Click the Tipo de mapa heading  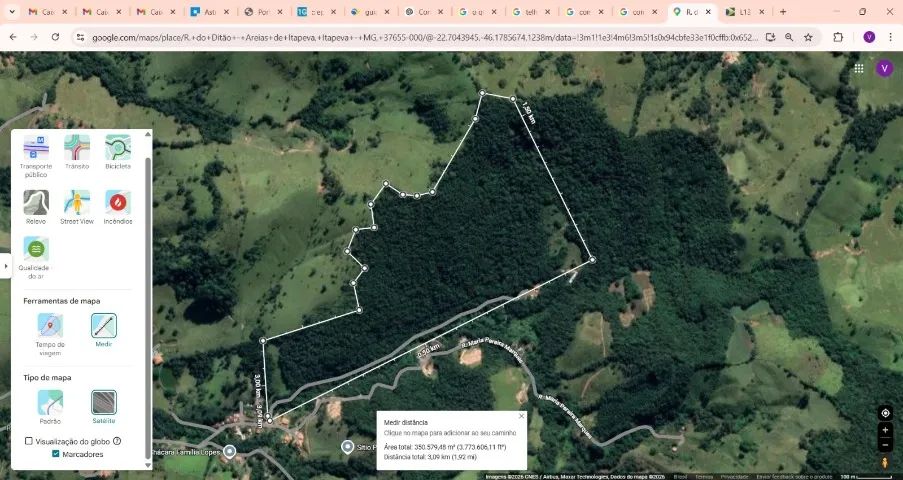pyautogui.click(x=47, y=377)
